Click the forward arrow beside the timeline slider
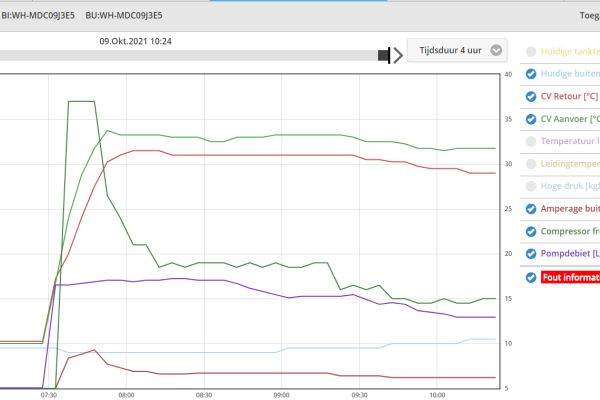The height and width of the screenshot is (400, 600). 398,55
